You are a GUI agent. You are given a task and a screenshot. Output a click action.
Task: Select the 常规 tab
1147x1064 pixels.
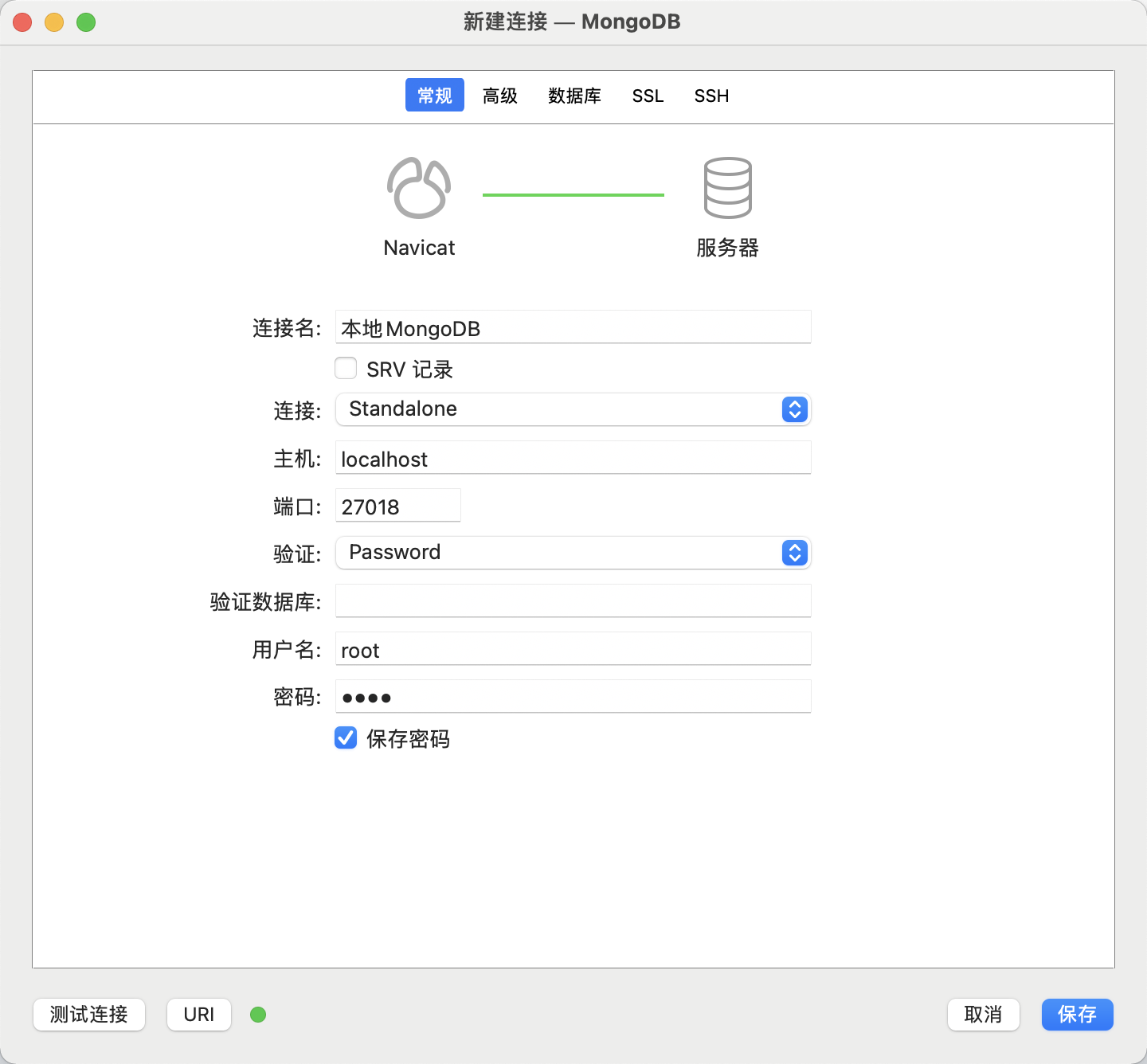coord(434,95)
